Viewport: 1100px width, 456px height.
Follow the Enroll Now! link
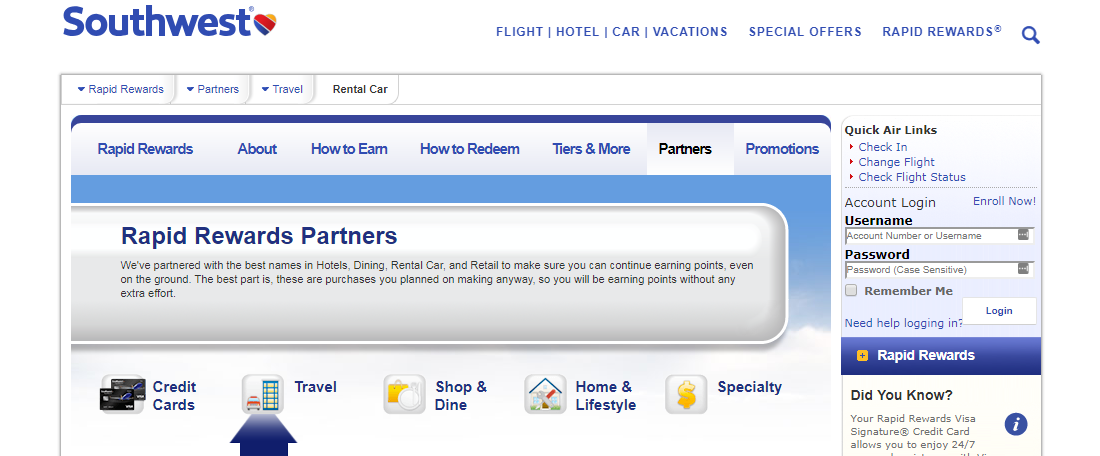1004,201
